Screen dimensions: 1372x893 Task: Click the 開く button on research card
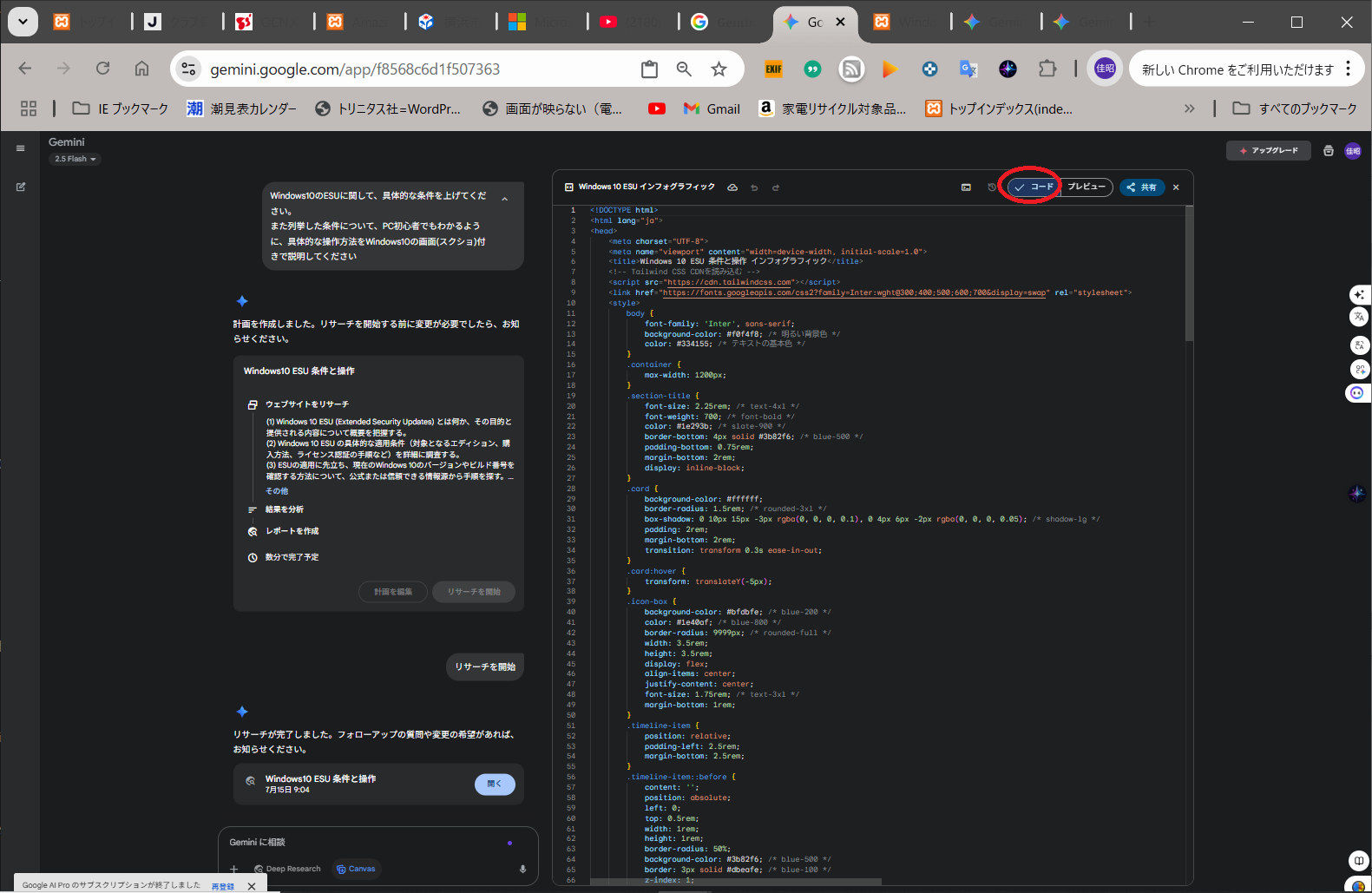495,785
